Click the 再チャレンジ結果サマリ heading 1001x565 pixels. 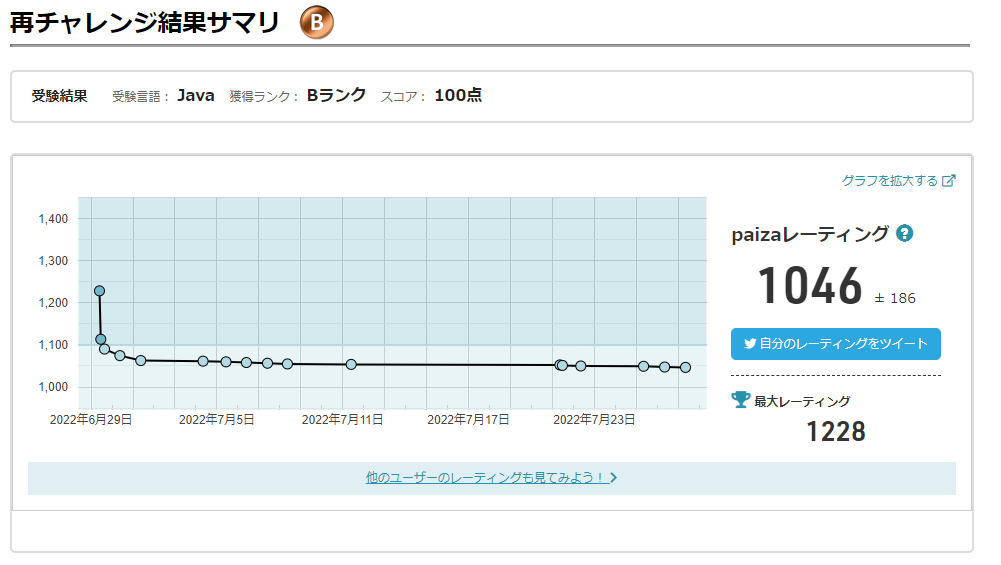(x=145, y=24)
